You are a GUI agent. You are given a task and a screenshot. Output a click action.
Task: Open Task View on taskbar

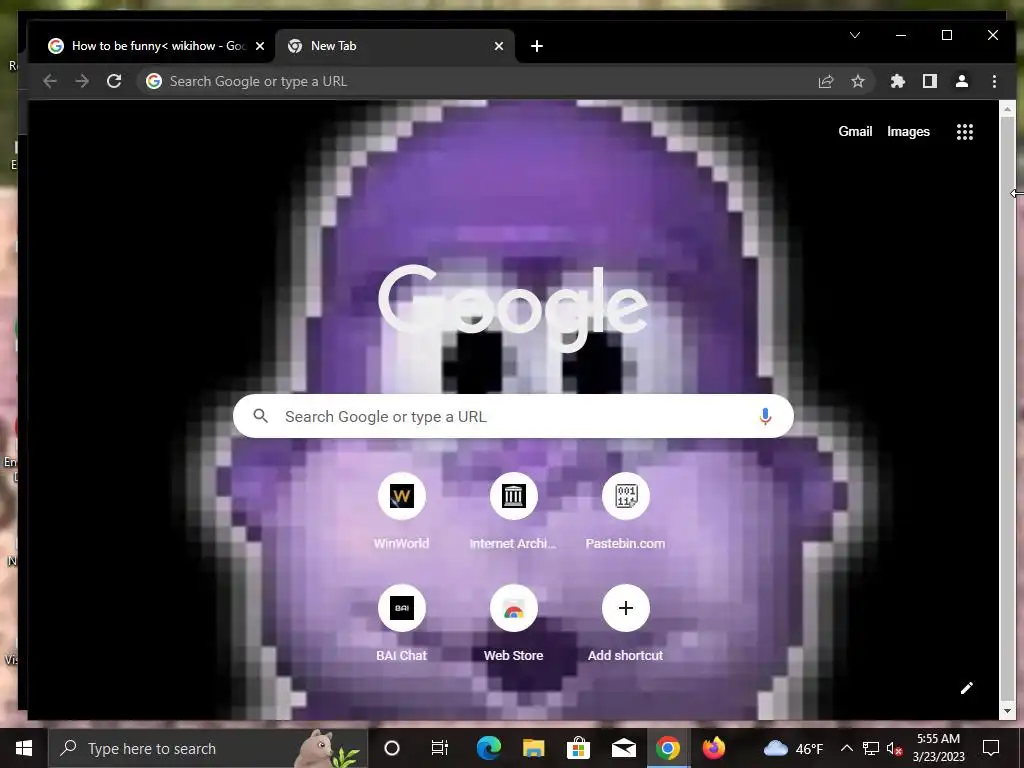pyautogui.click(x=440, y=748)
